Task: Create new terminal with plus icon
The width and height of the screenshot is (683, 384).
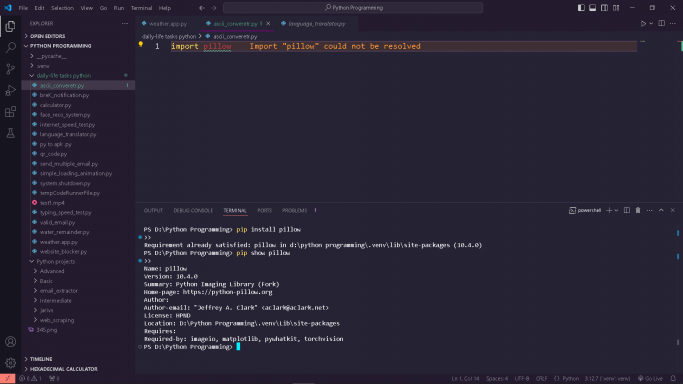Action: point(609,210)
